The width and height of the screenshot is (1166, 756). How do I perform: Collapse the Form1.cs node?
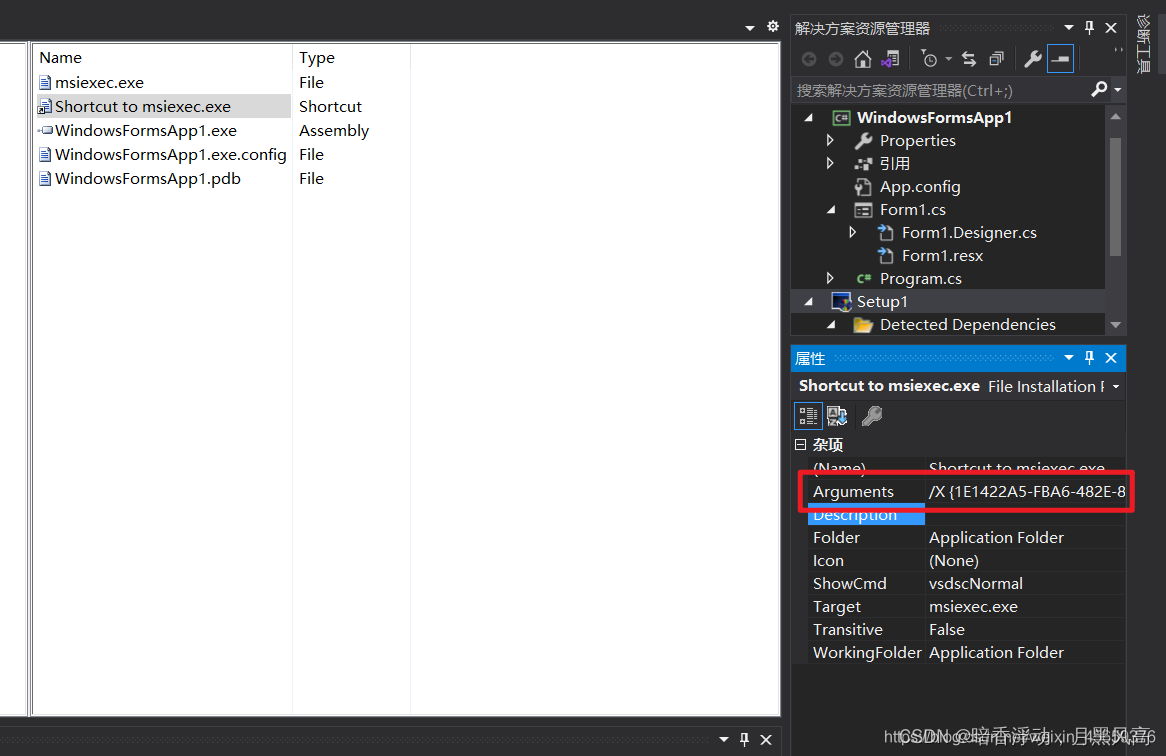coord(831,210)
